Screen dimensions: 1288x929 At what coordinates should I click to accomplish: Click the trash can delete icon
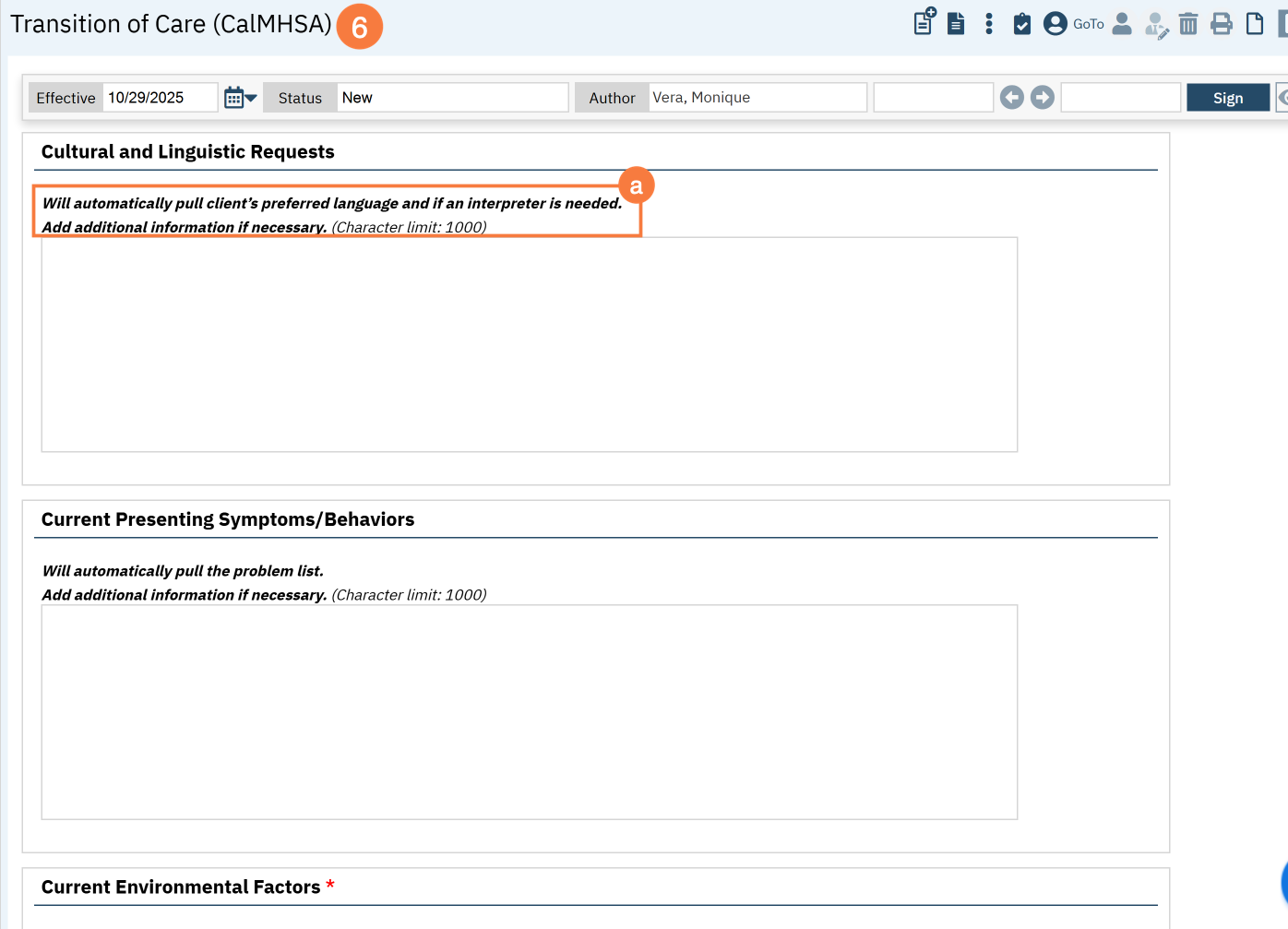click(1188, 24)
